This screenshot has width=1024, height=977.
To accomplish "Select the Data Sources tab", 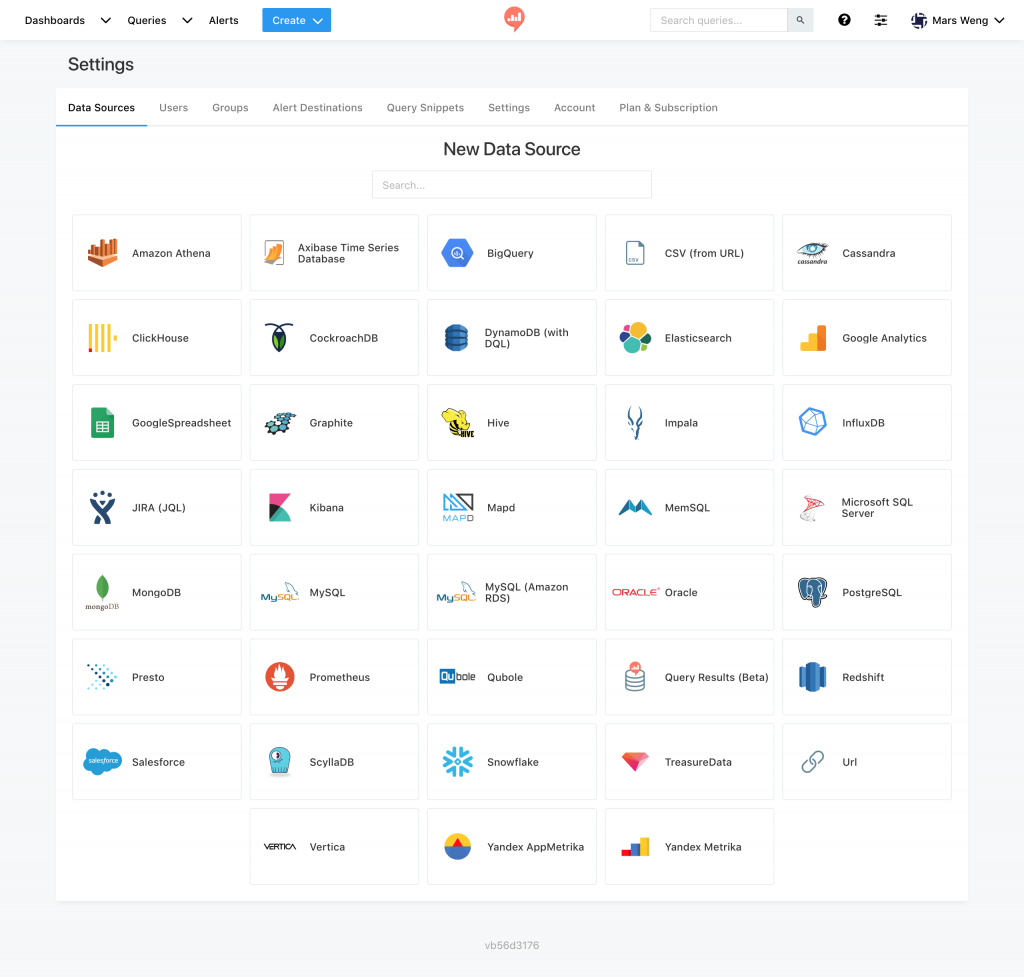I will [x=101, y=108].
